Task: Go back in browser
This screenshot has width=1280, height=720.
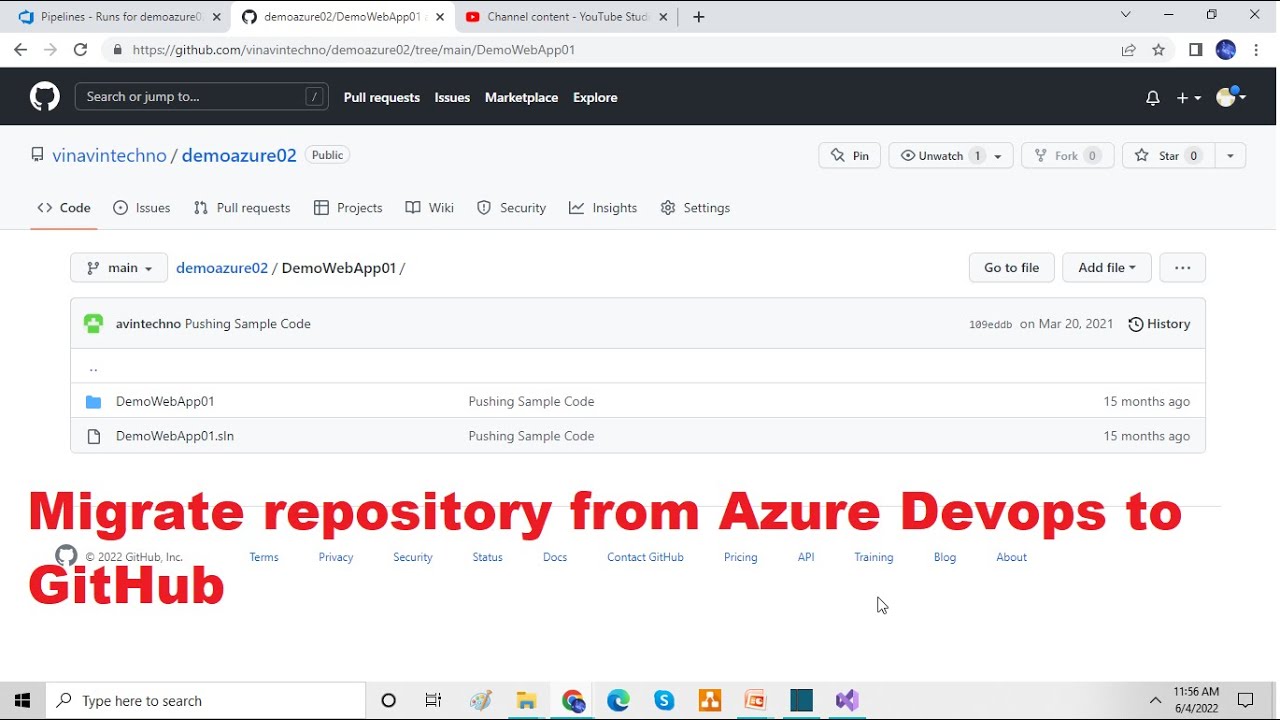Action: [20, 49]
